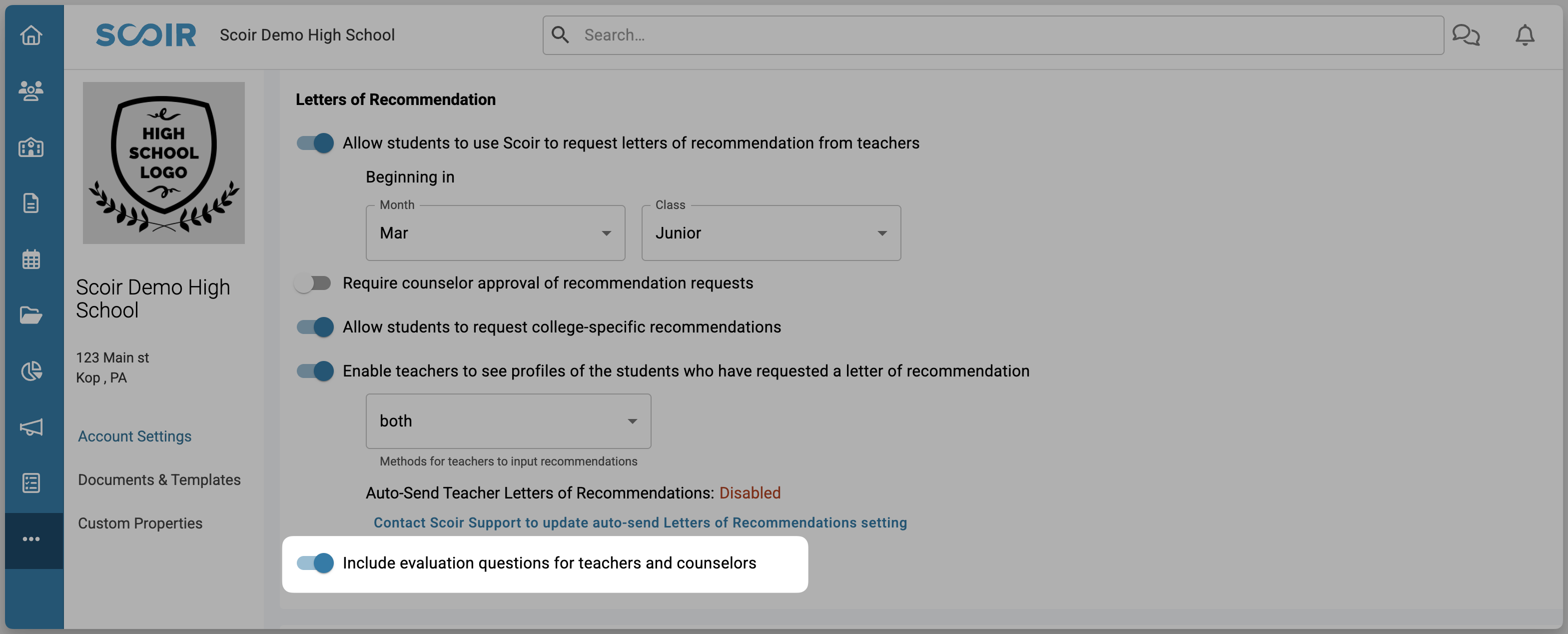Viewport: 1568px width, 634px height.
Task: Toggle teachers seeing student profiles
Action: pyautogui.click(x=315, y=371)
